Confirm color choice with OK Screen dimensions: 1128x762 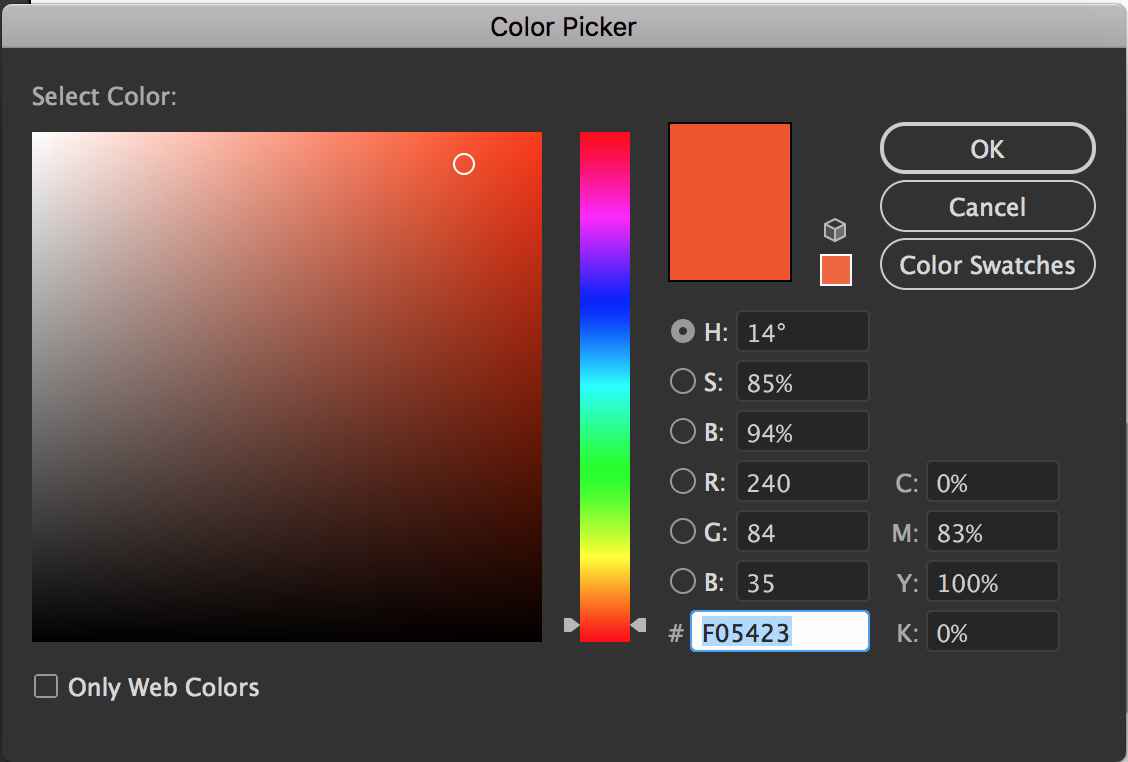(x=987, y=148)
